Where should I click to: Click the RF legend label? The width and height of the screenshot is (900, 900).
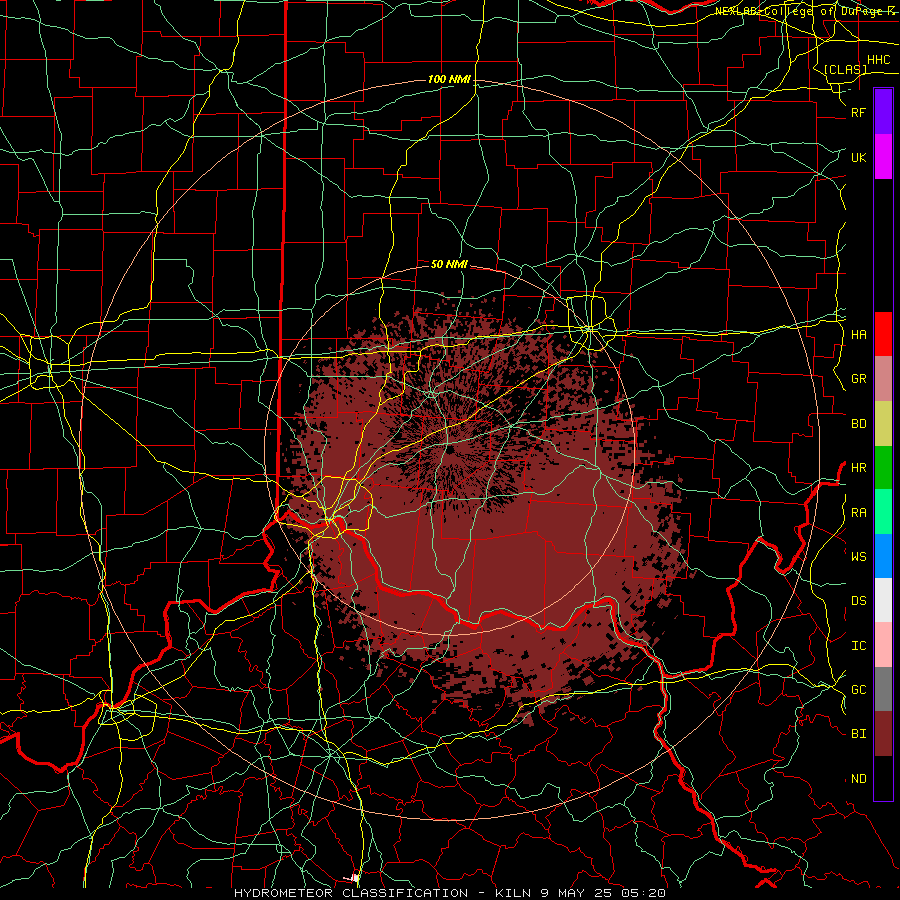(x=859, y=112)
